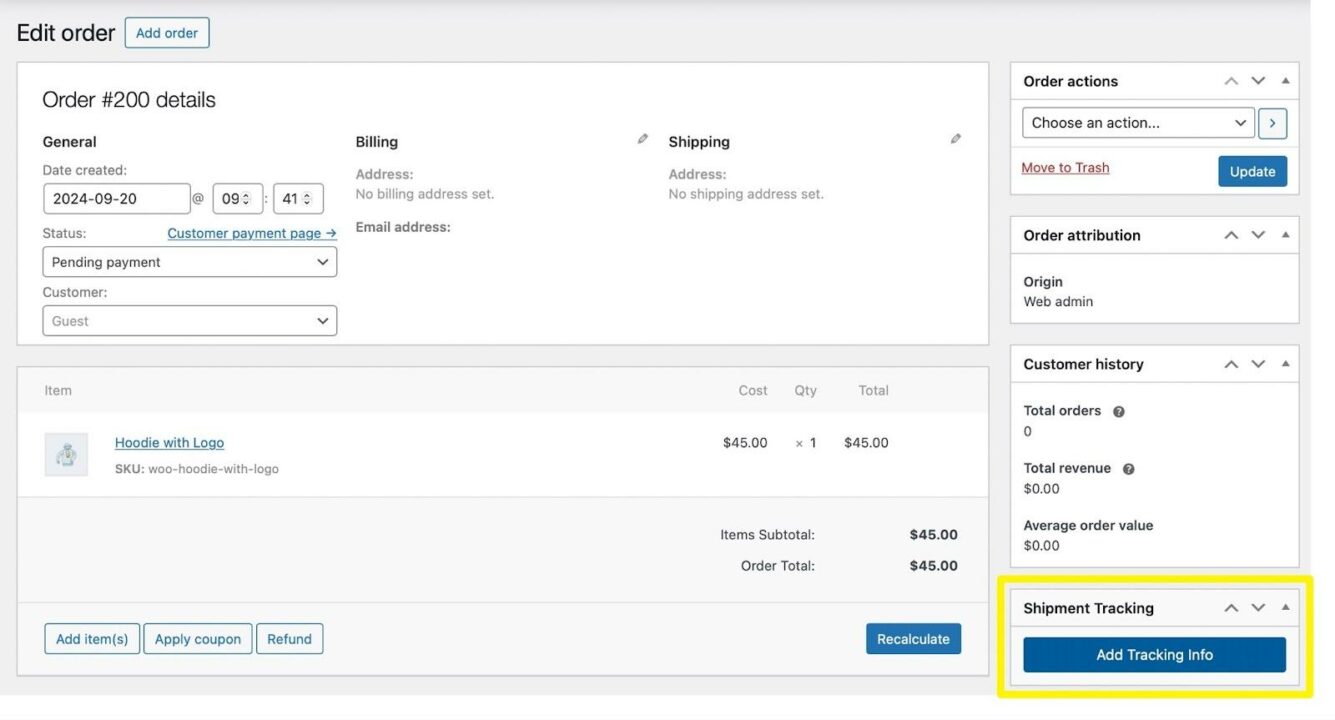
Task: Click the Hoodie with Logo product thumbnail
Action: 66,454
